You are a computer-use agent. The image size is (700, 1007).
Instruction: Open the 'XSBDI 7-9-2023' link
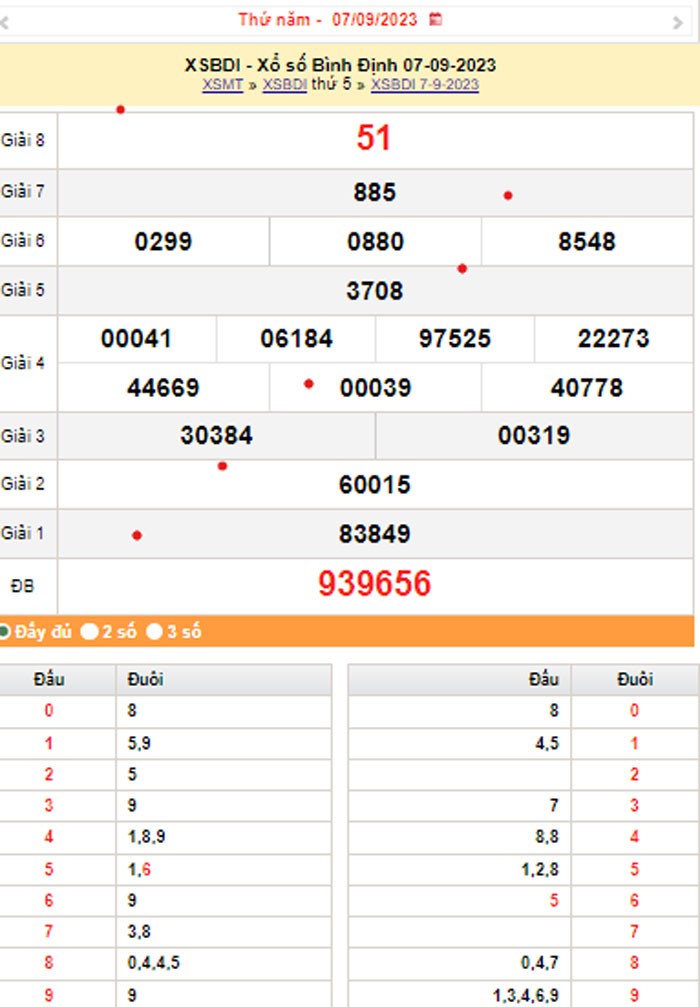point(424,85)
